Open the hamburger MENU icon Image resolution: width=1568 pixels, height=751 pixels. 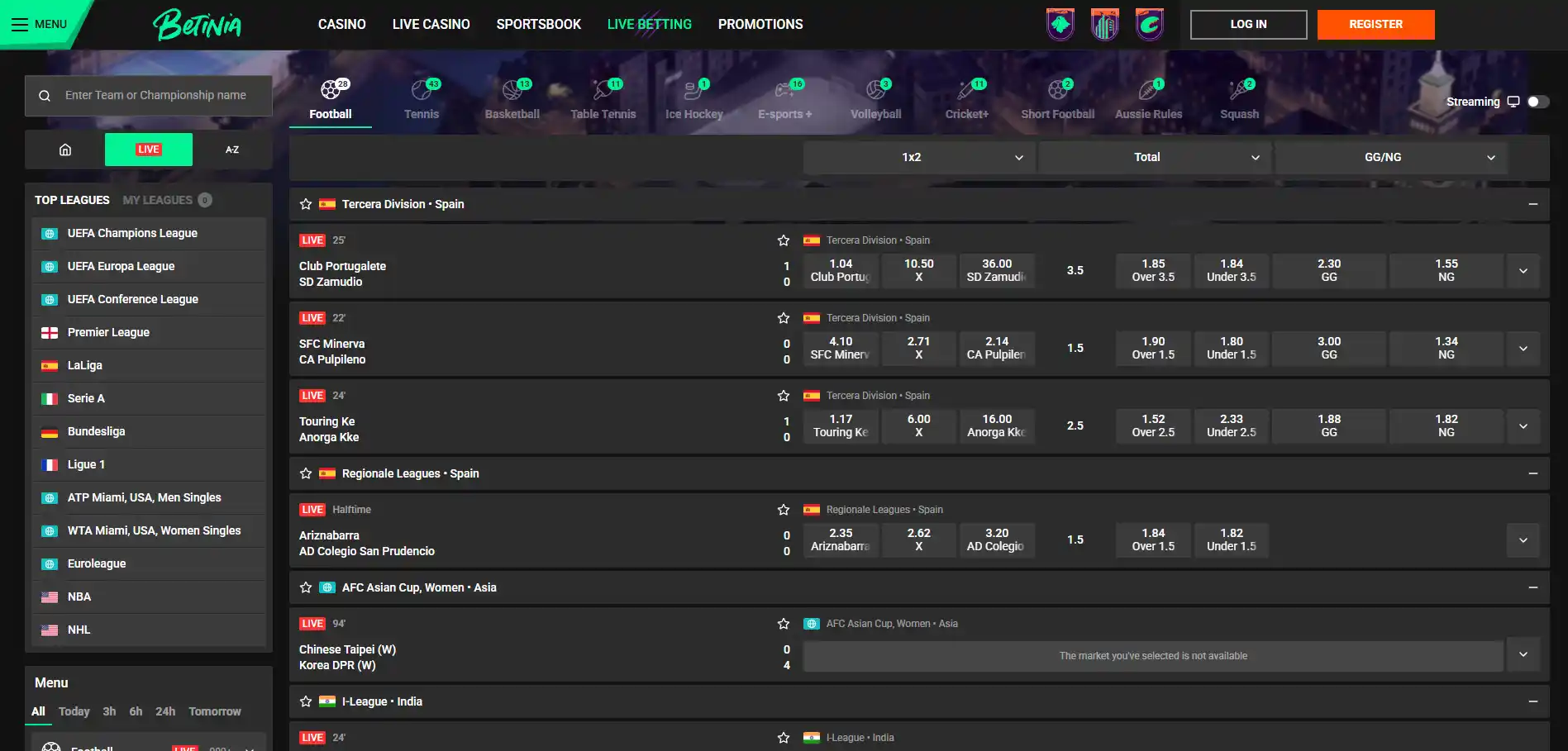click(20, 25)
